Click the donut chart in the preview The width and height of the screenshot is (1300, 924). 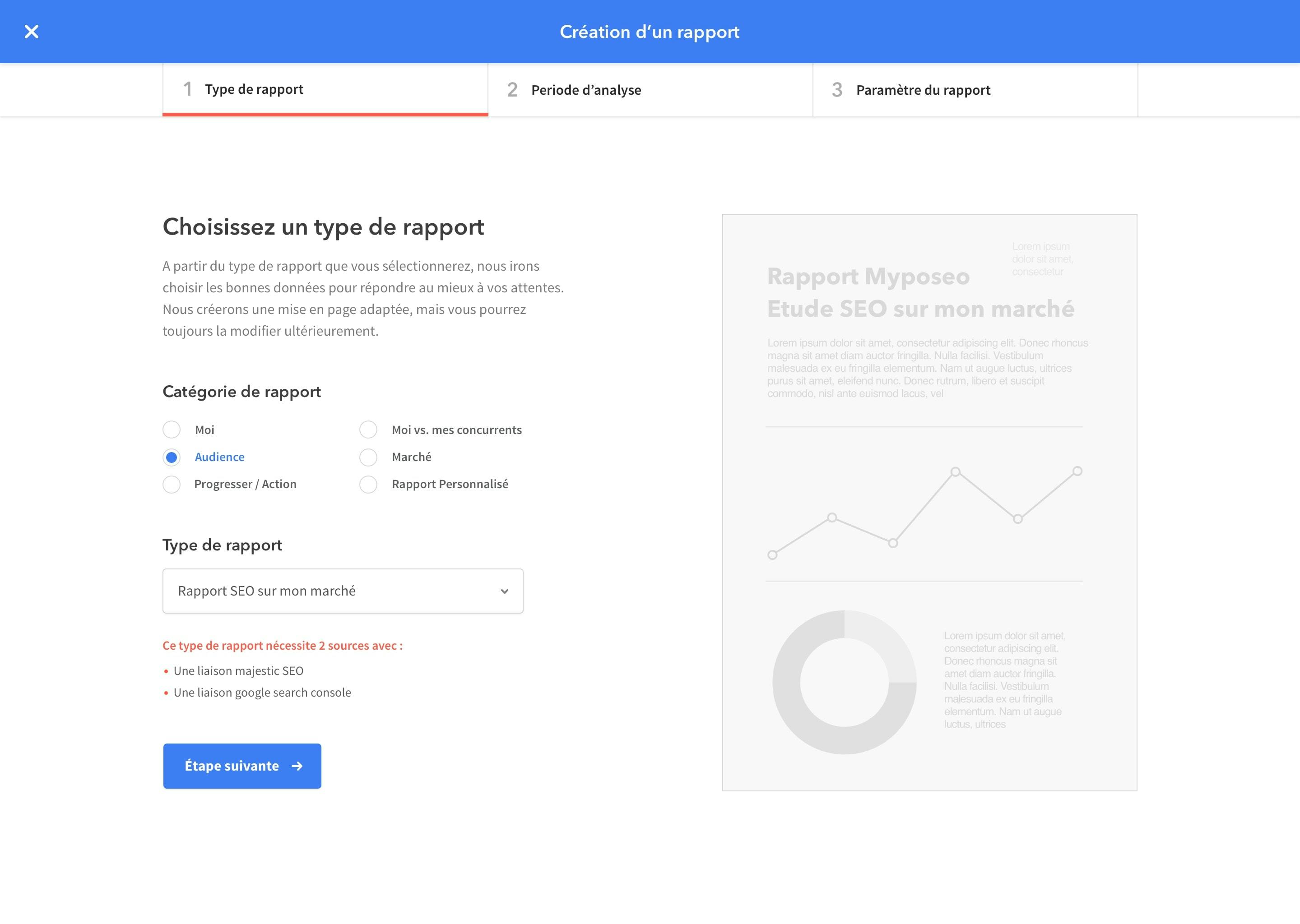pos(844,682)
